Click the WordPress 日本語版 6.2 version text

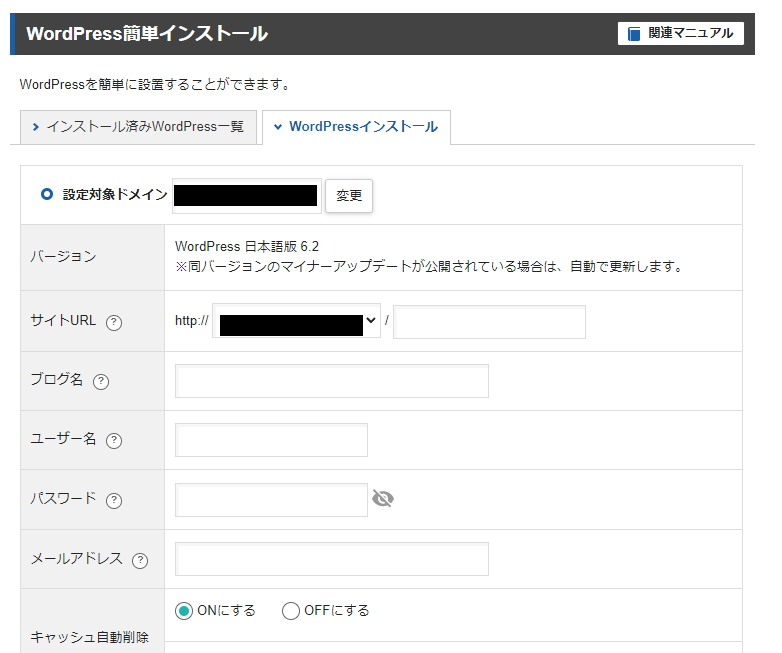(x=247, y=246)
